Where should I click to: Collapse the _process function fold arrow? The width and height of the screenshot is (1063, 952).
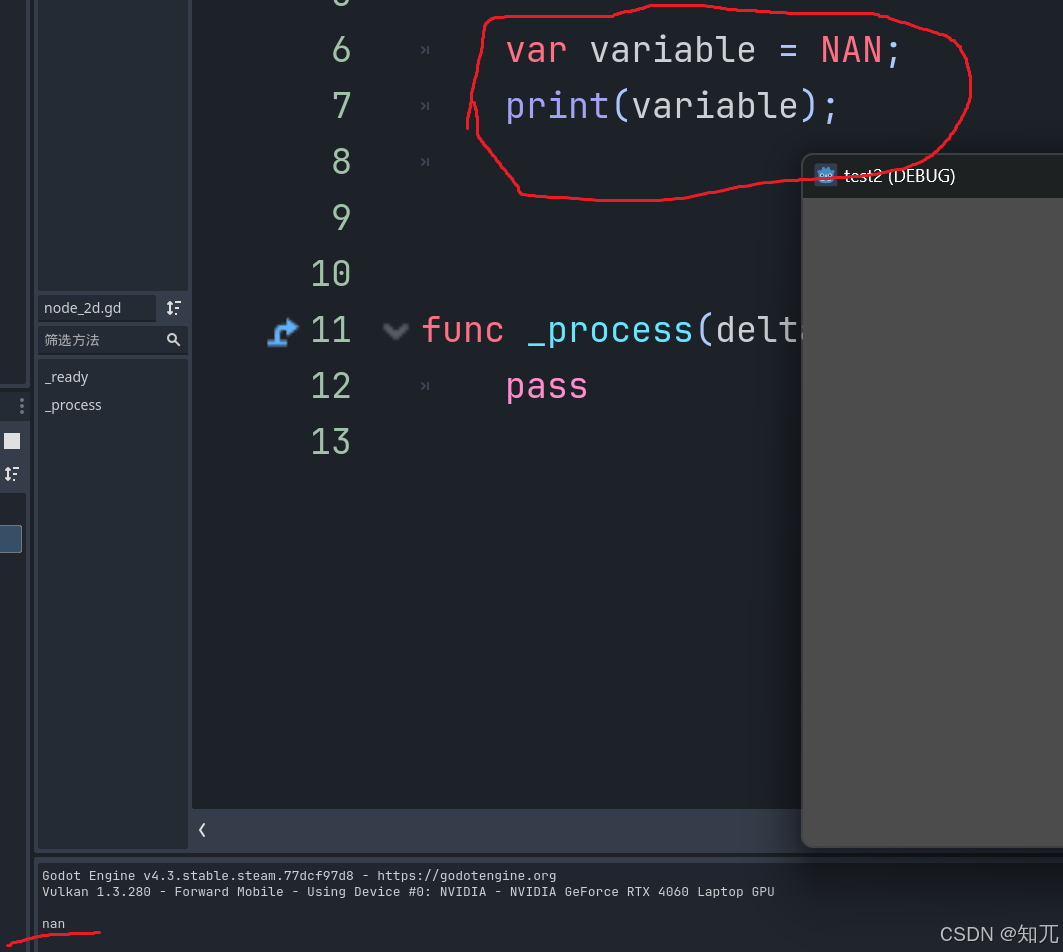tap(394, 329)
